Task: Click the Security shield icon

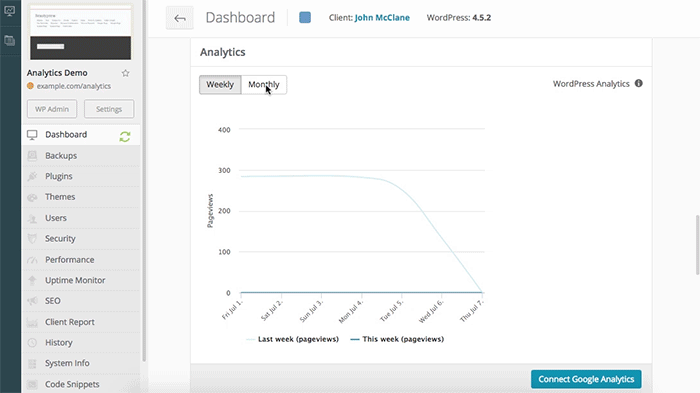Action: tap(32, 238)
